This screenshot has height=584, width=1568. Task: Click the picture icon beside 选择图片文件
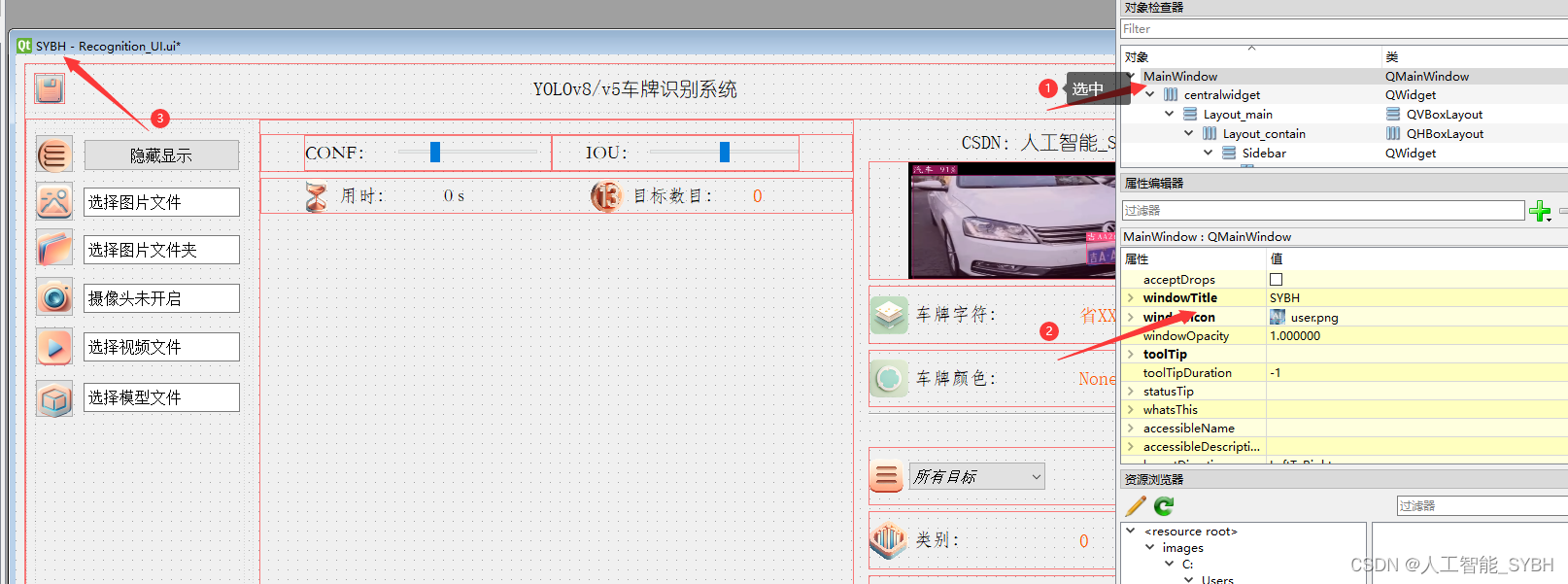pyautogui.click(x=54, y=202)
